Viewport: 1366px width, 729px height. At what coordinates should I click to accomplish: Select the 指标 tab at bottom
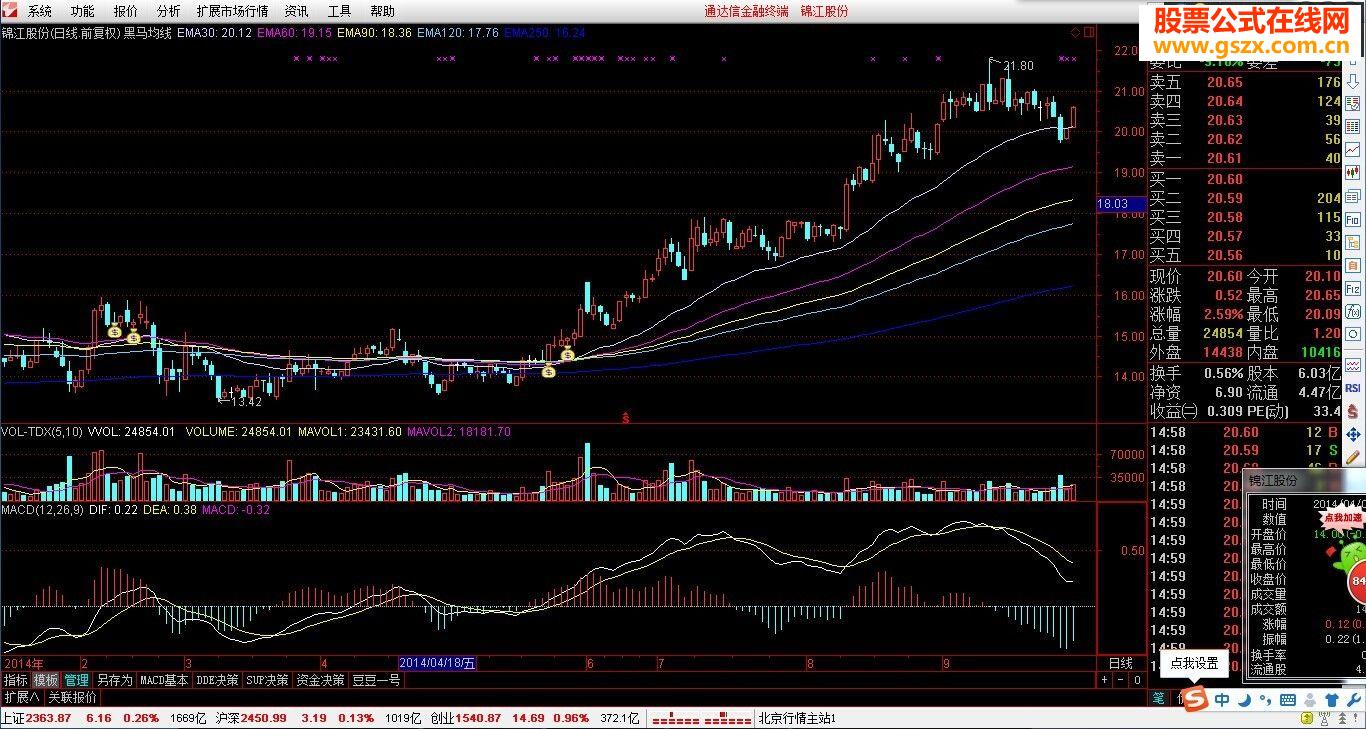click(x=15, y=680)
